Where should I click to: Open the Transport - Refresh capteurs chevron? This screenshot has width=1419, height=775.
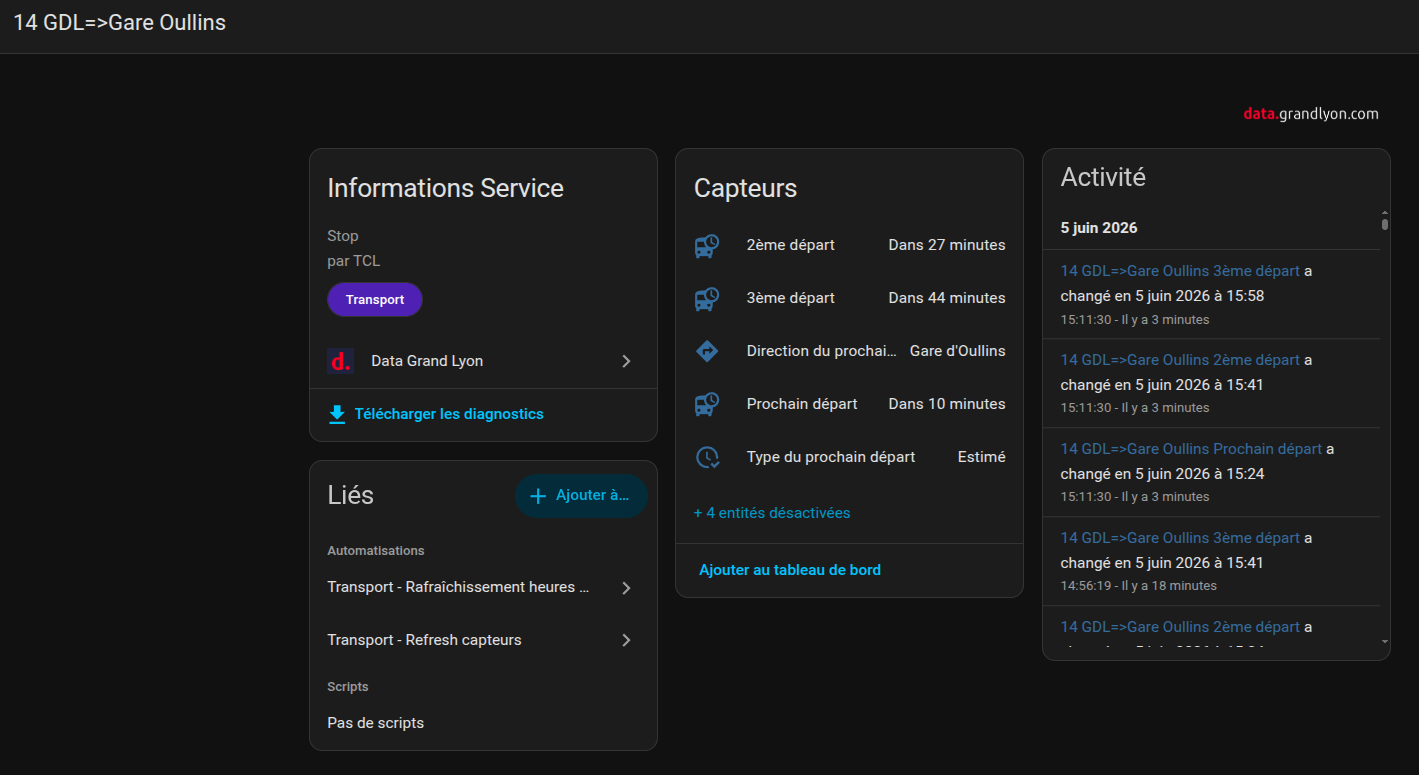point(626,640)
